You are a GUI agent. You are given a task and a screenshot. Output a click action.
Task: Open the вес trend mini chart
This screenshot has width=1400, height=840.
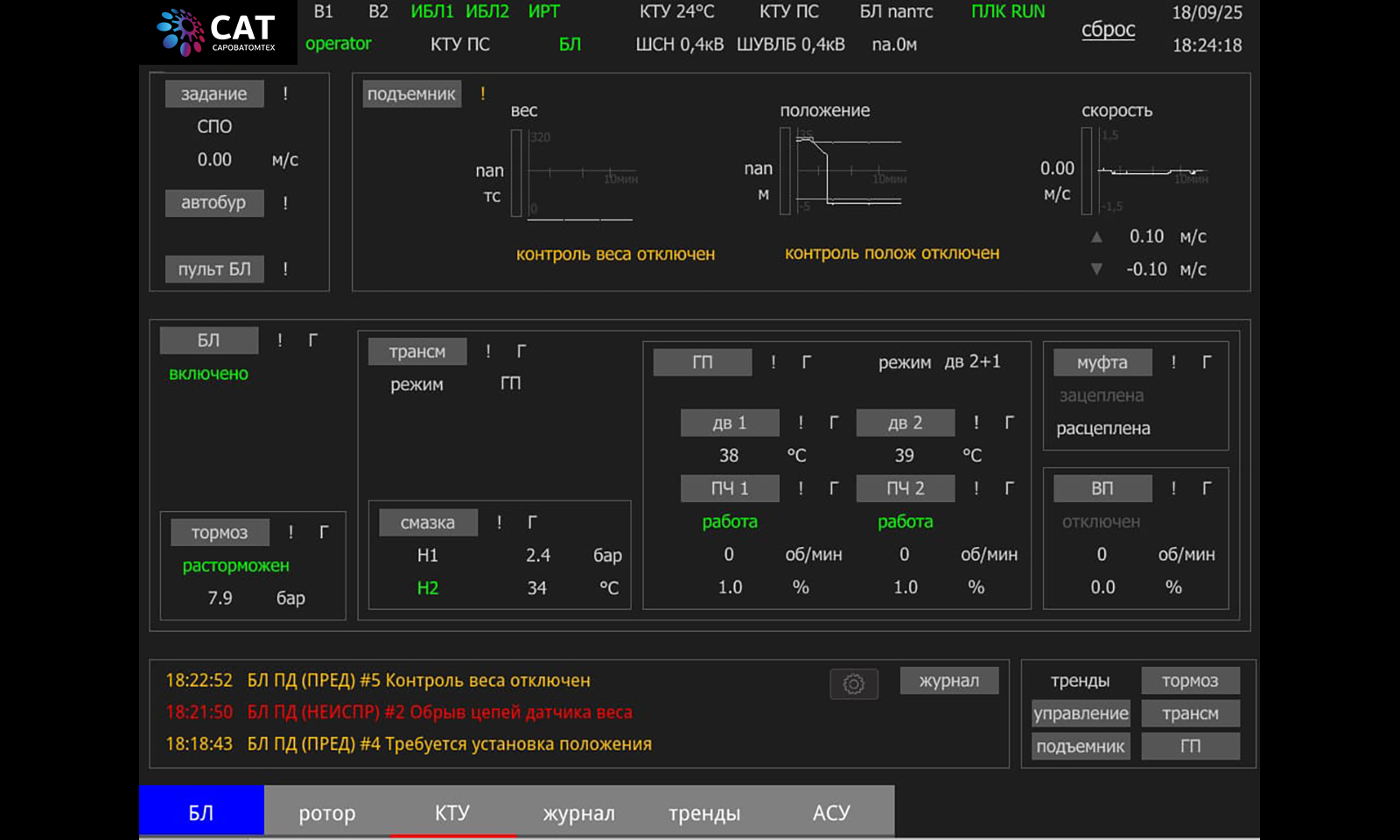[584, 173]
